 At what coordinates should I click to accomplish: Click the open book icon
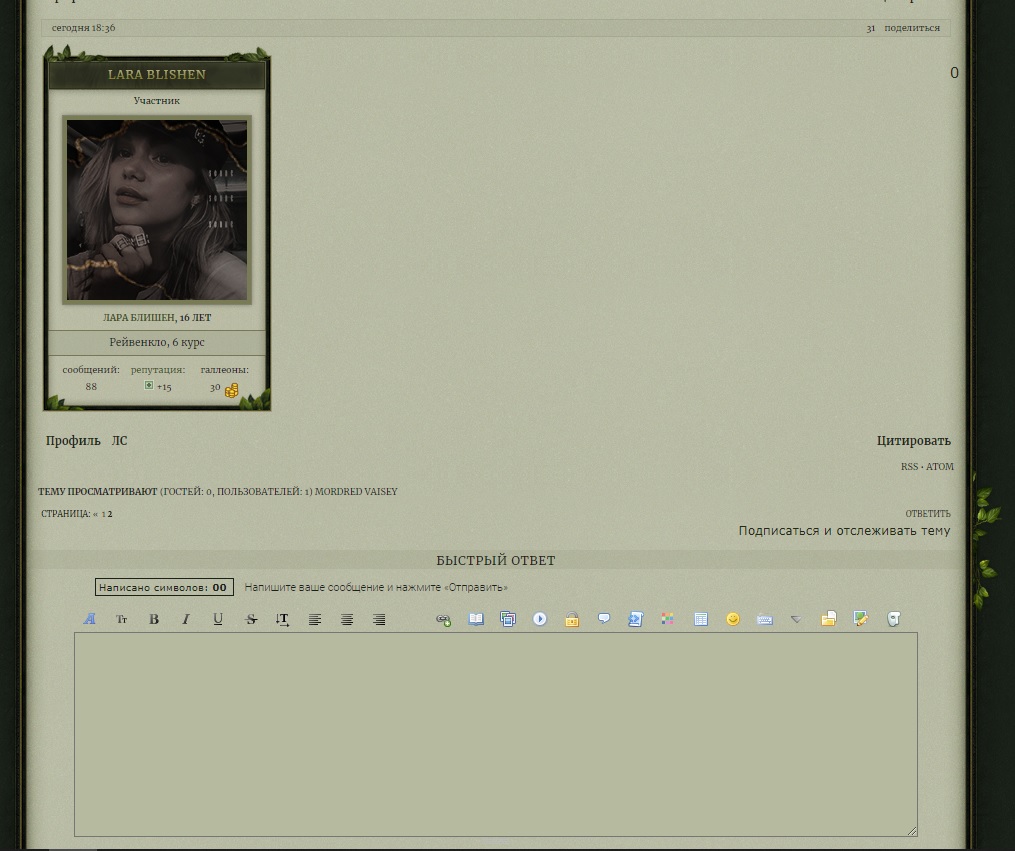[476, 619]
